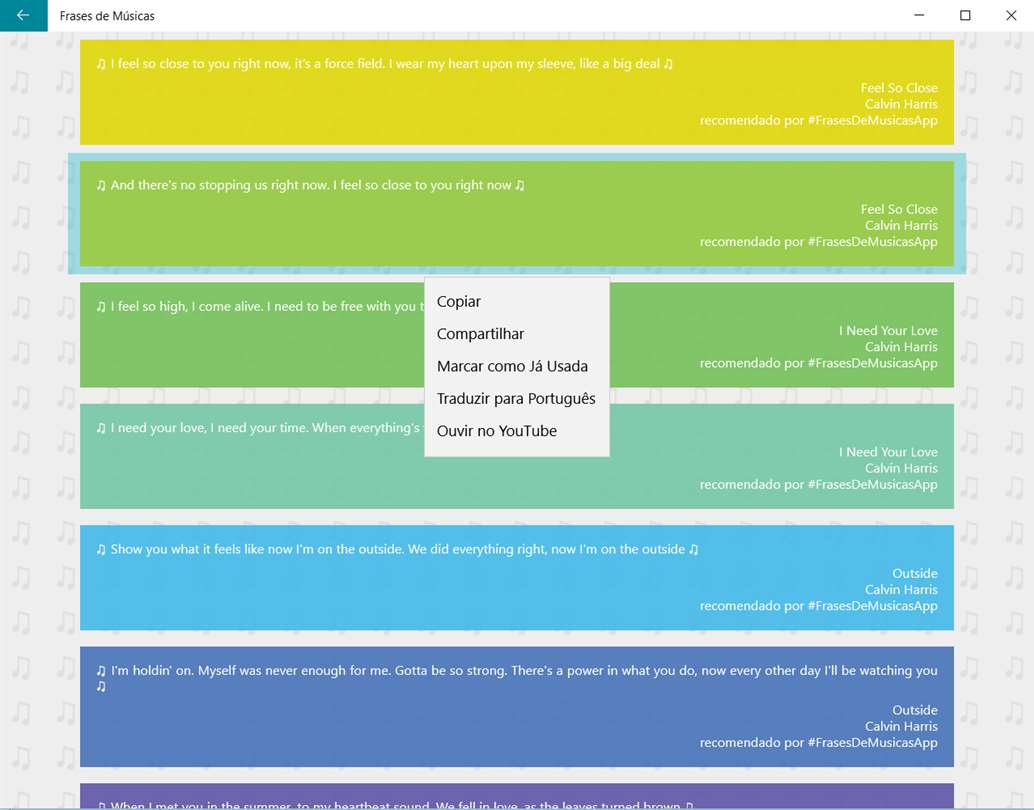
Task: Click 'I Need Your Love' on 'feel so high' card
Action: tap(888, 330)
